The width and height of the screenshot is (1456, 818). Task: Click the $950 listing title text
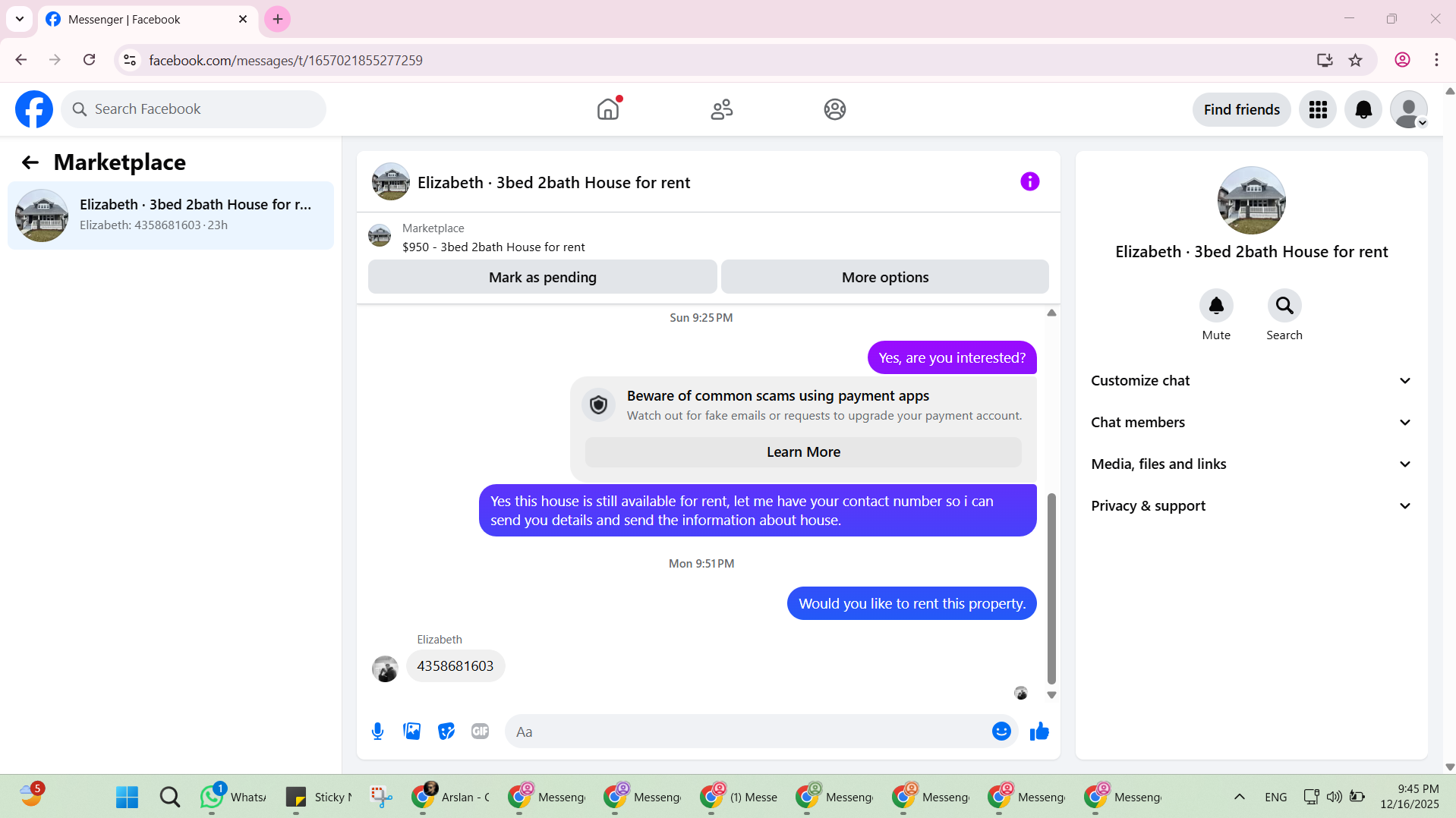coord(493,247)
